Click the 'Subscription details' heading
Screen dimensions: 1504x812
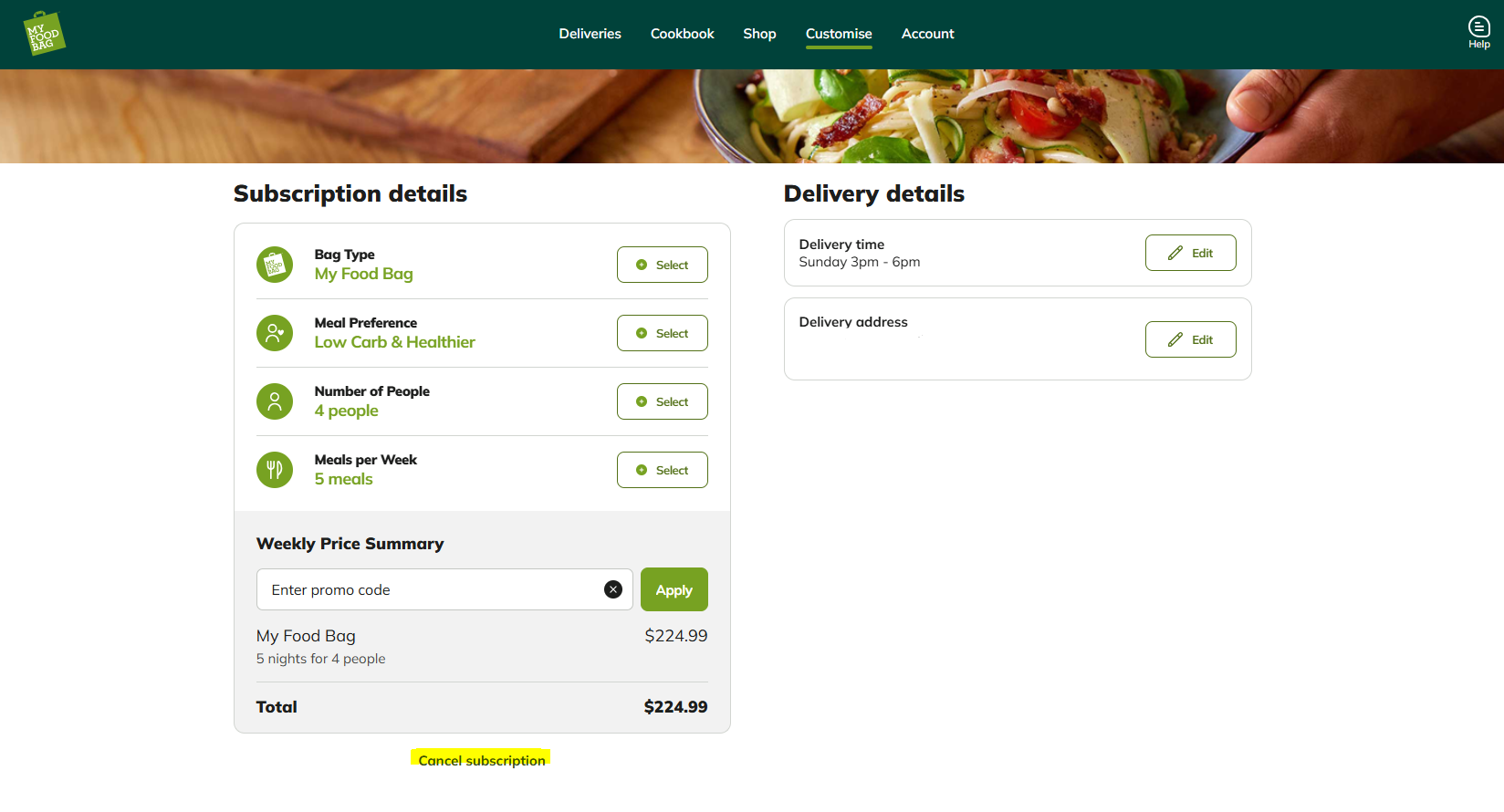(x=350, y=193)
